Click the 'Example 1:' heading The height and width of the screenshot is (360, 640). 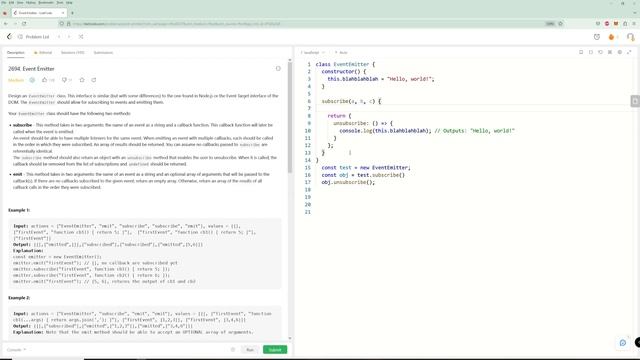(x=19, y=210)
